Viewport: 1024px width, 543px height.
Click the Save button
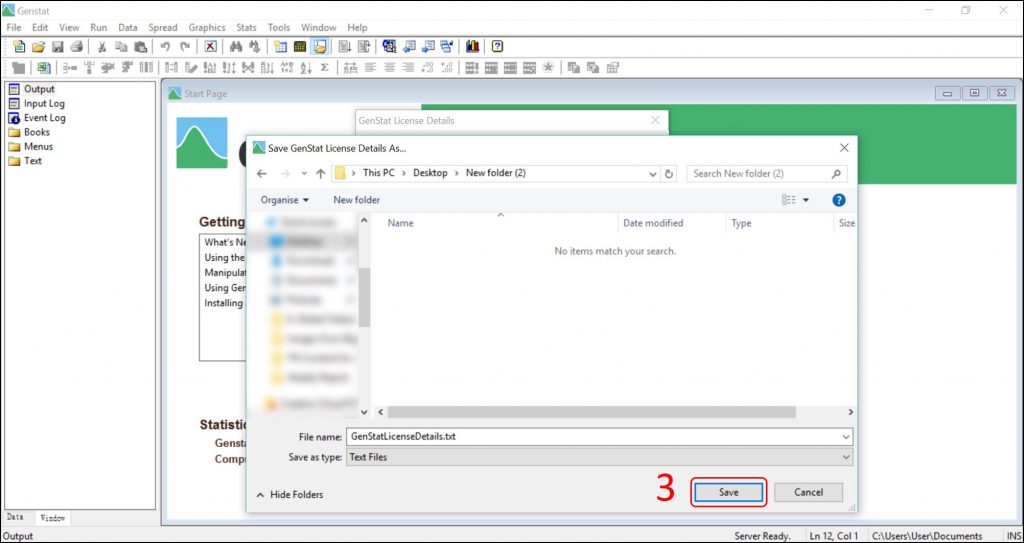728,492
